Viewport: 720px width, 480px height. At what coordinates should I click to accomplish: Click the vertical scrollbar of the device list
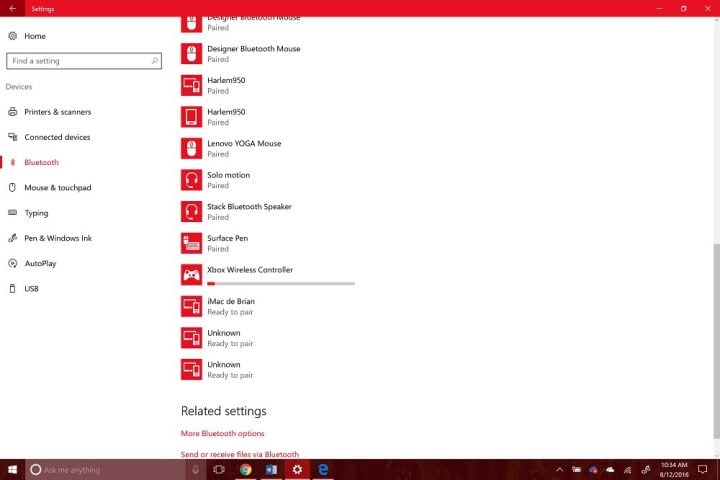coord(716,340)
